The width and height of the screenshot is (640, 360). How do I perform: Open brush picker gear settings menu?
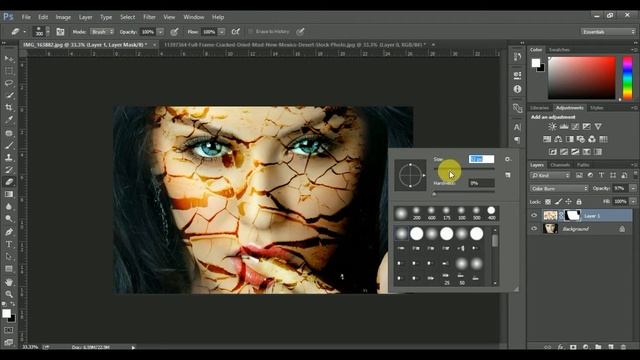[x=507, y=159]
